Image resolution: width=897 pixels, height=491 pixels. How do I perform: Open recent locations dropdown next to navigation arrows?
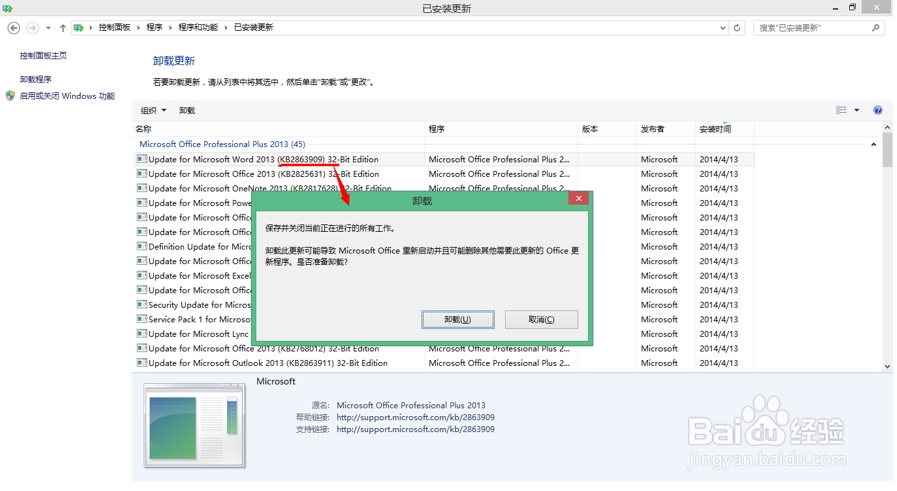(48, 27)
